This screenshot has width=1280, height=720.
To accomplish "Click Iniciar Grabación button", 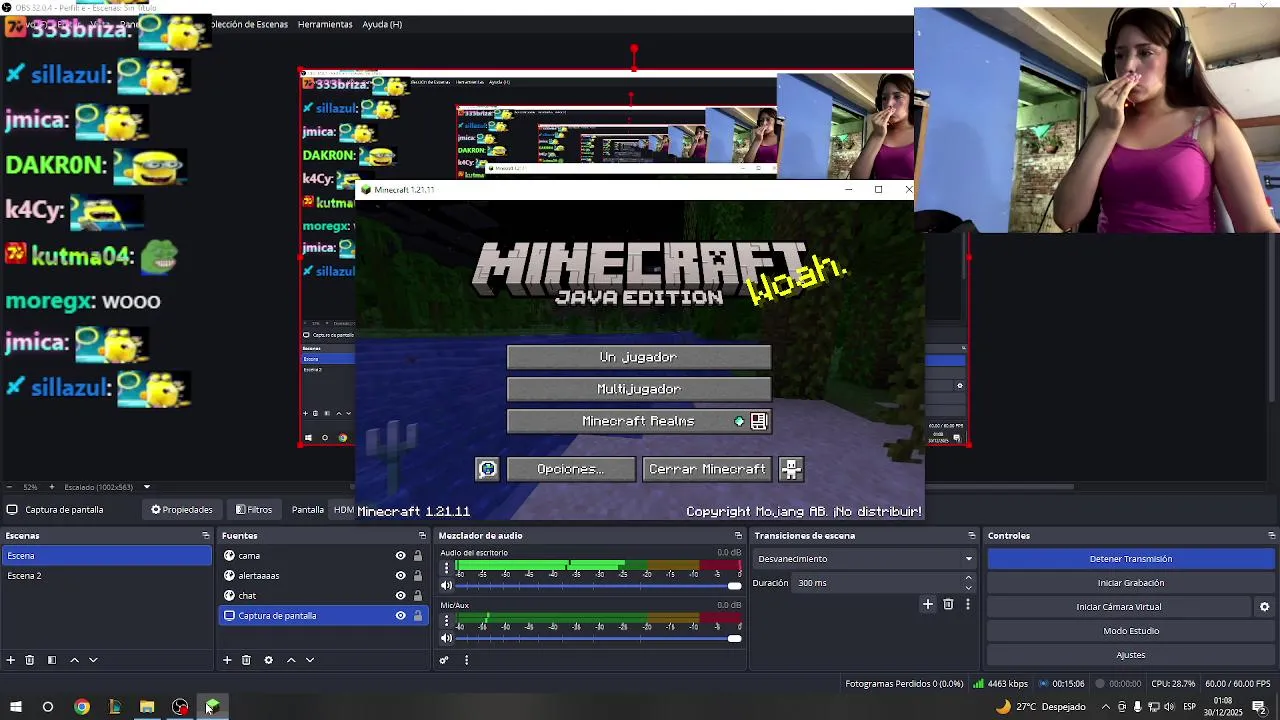I will (1131, 583).
